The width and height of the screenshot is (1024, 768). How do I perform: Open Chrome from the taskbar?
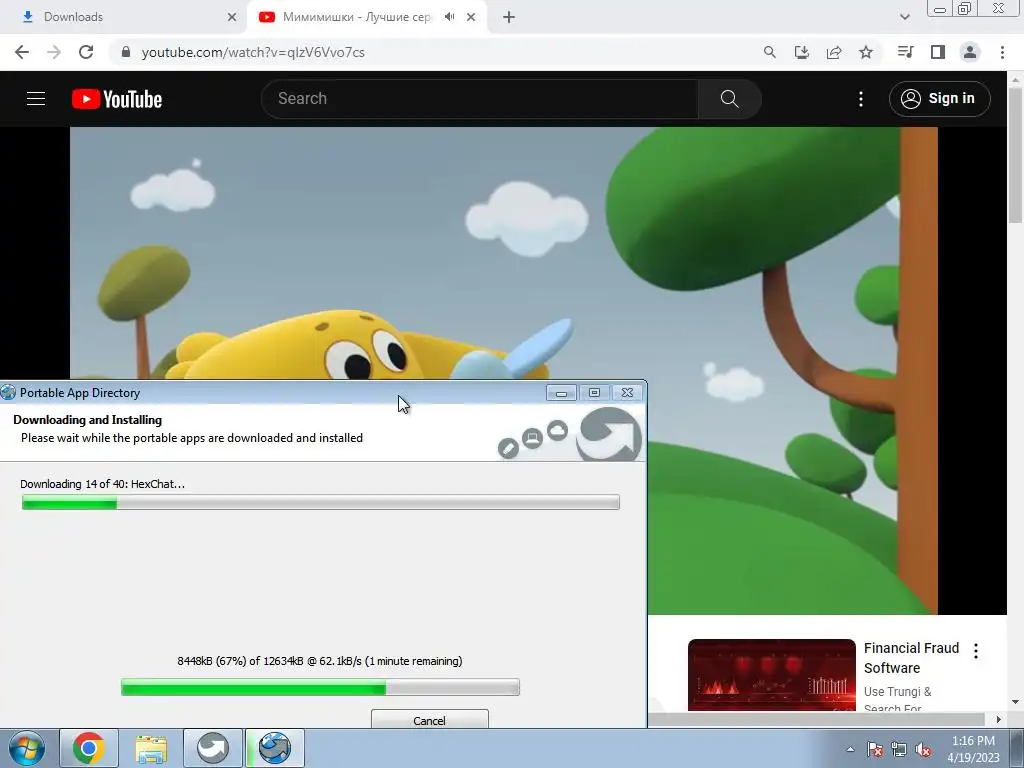coord(89,748)
